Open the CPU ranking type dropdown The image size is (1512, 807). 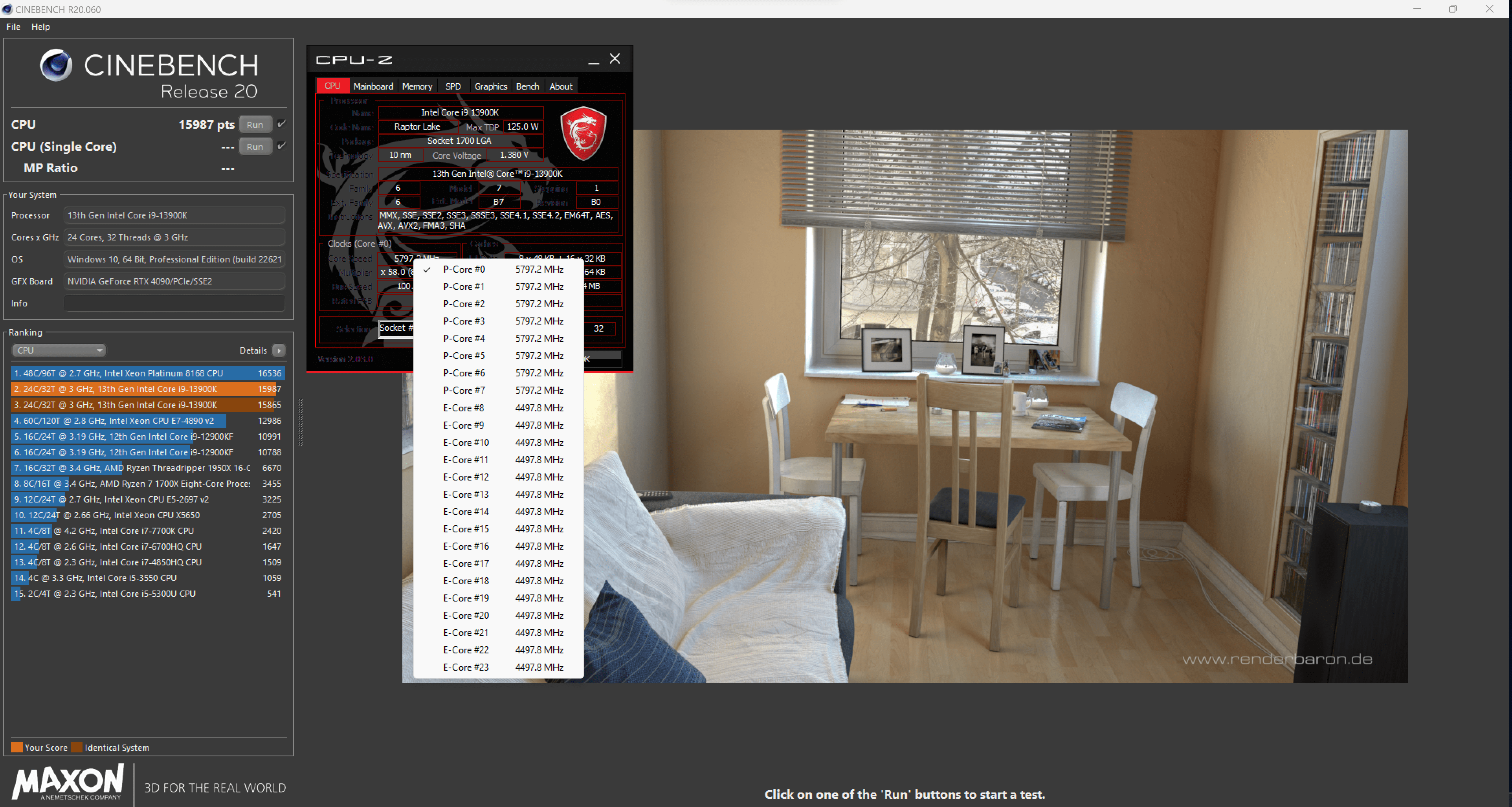tap(59, 350)
